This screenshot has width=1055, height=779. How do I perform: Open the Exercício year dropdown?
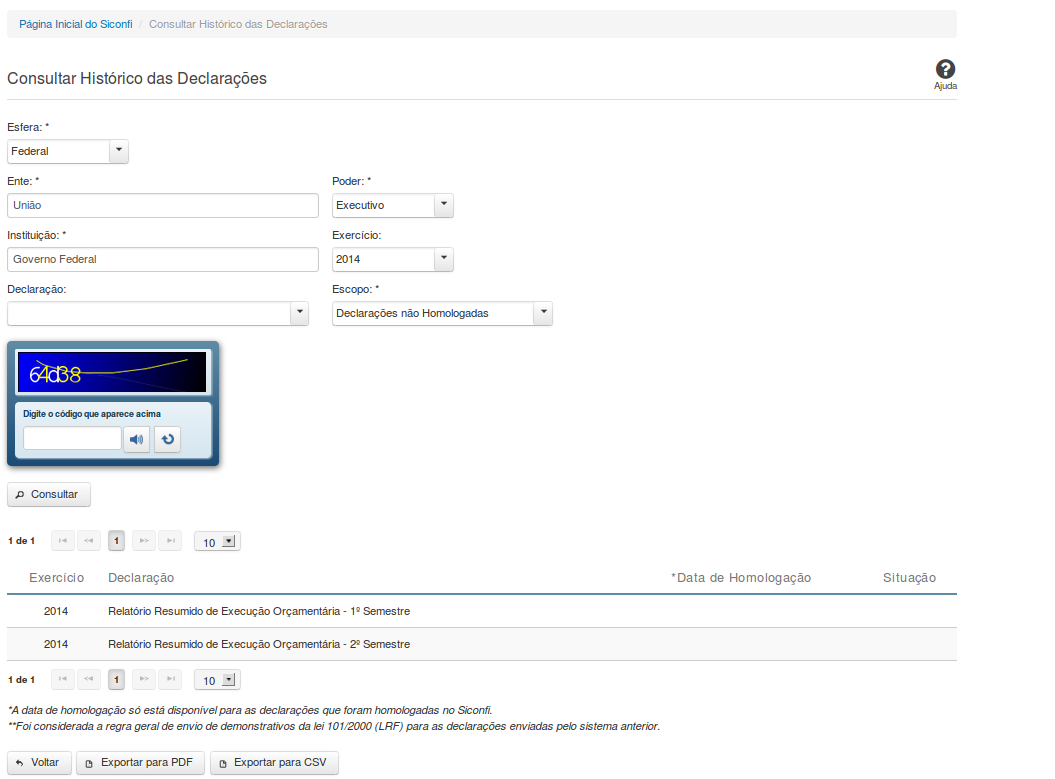443,259
